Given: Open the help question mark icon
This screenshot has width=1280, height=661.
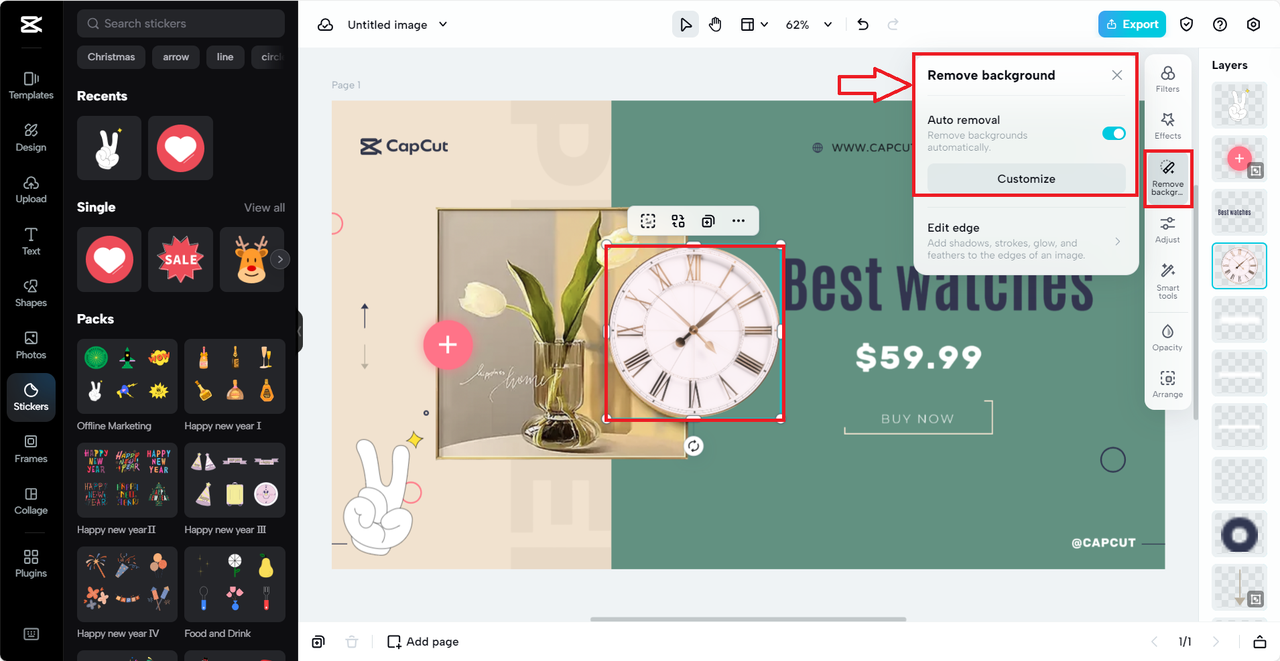Looking at the screenshot, I should 1220,25.
